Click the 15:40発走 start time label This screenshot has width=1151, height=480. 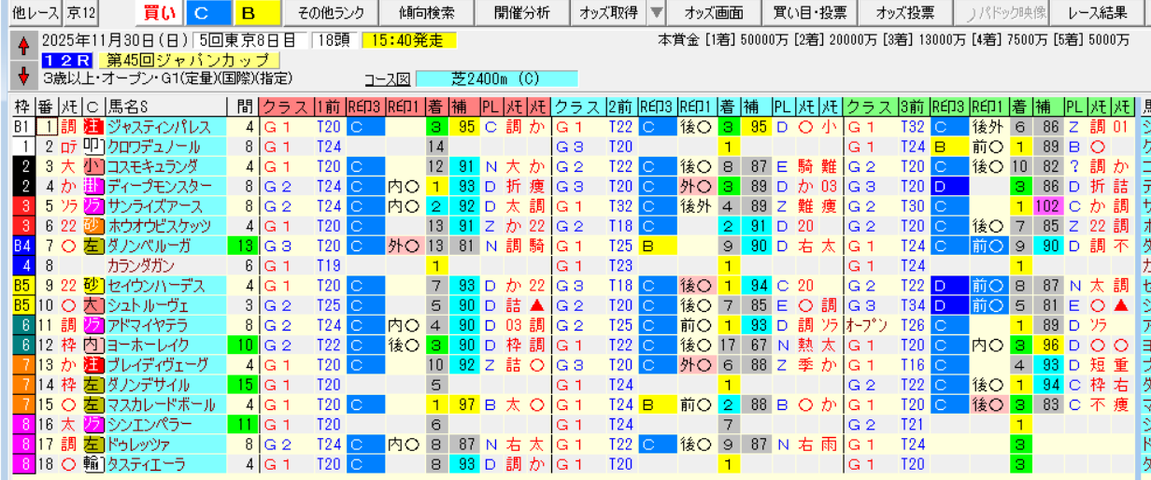tap(409, 40)
